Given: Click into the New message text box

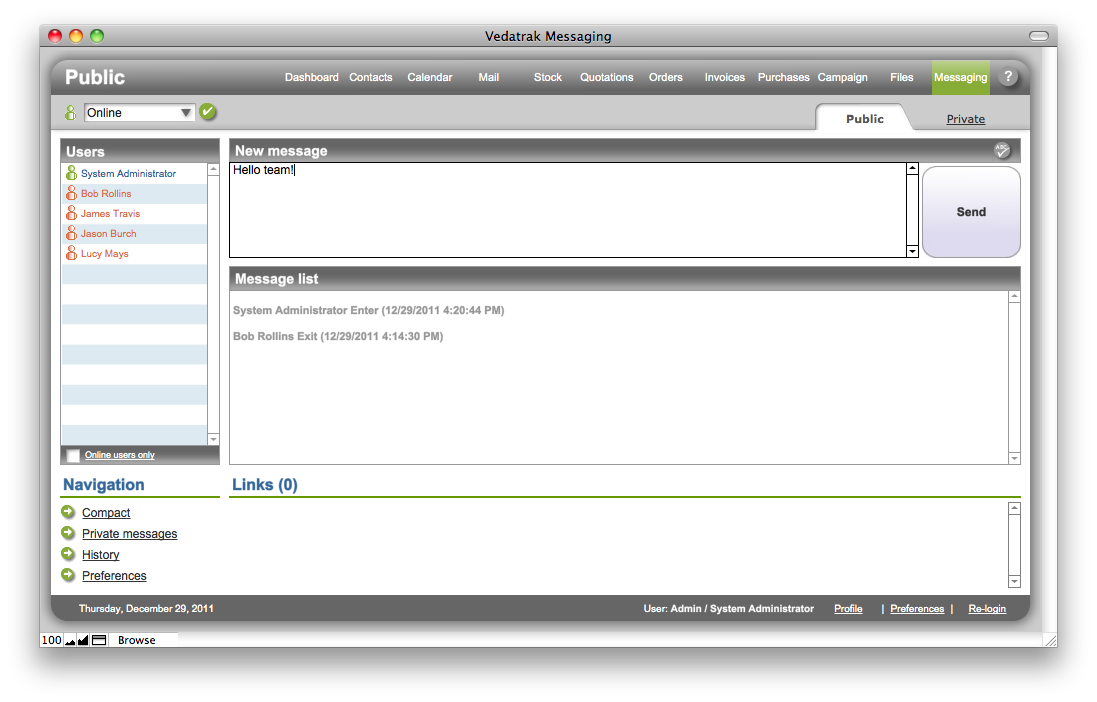Looking at the screenshot, I should [x=567, y=210].
